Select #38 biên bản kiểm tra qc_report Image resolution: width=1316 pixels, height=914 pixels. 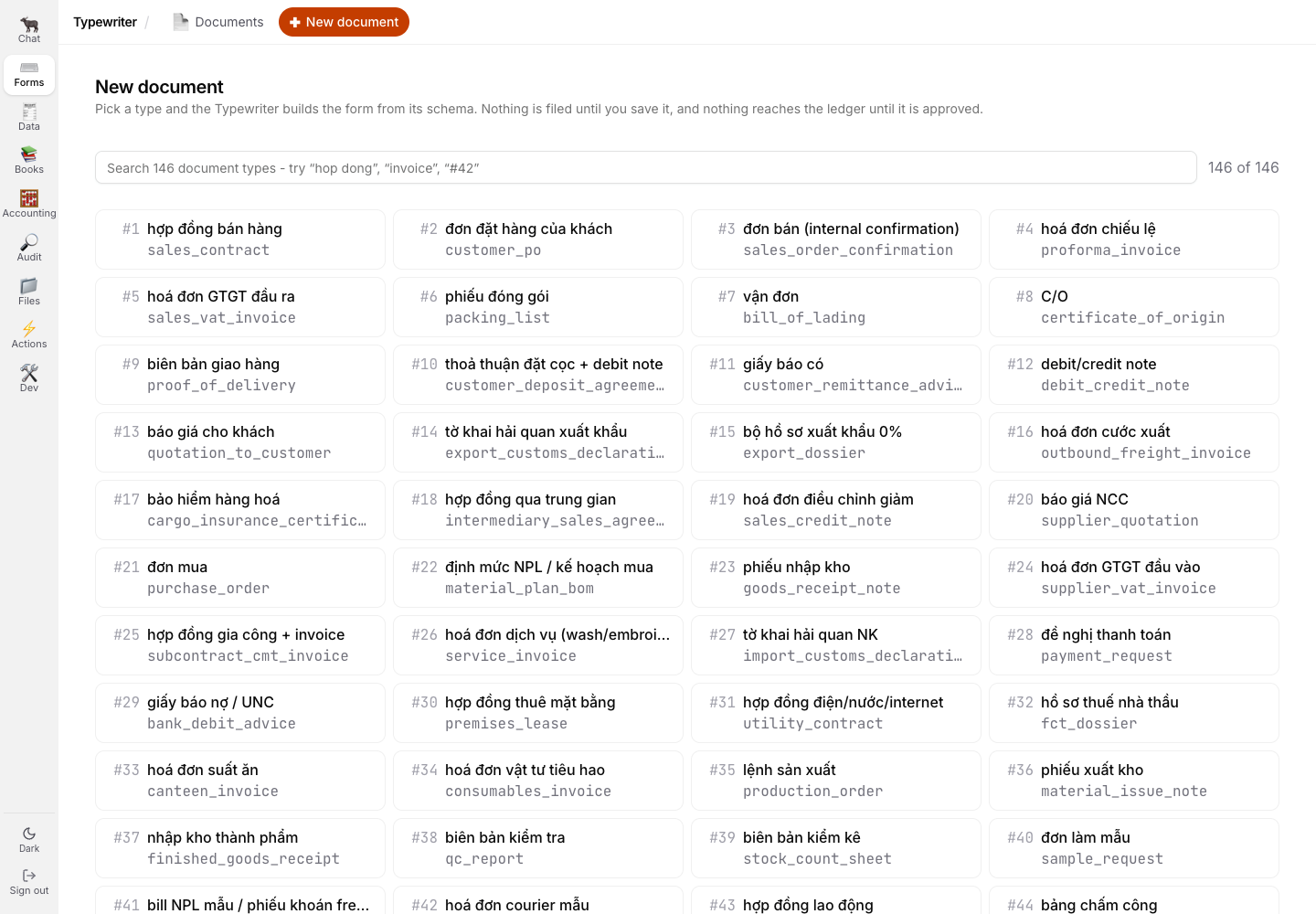pyautogui.click(x=538, y=848)
